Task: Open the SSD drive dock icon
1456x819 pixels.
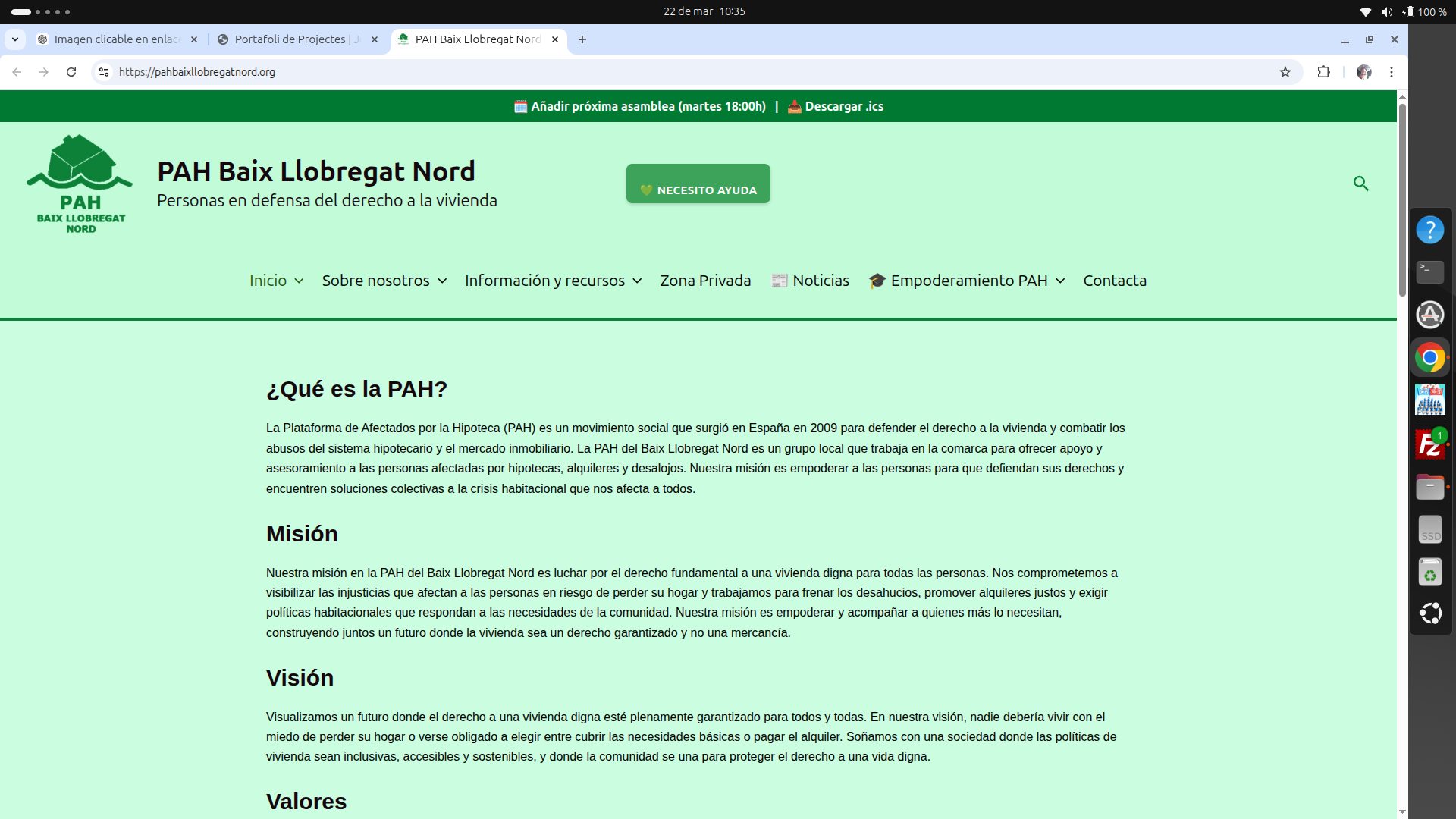Action: point(1430,530)
